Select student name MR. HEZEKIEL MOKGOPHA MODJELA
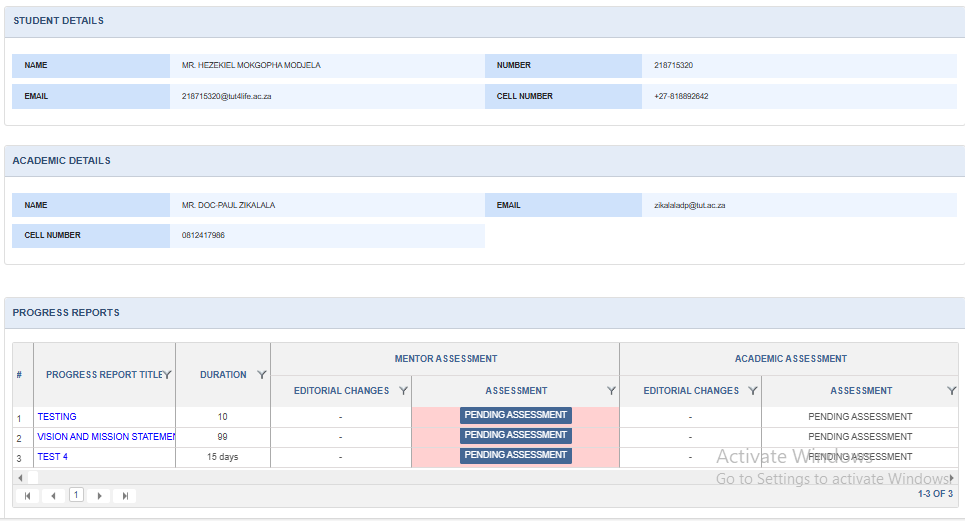The image size is (965, 521). 251,65
